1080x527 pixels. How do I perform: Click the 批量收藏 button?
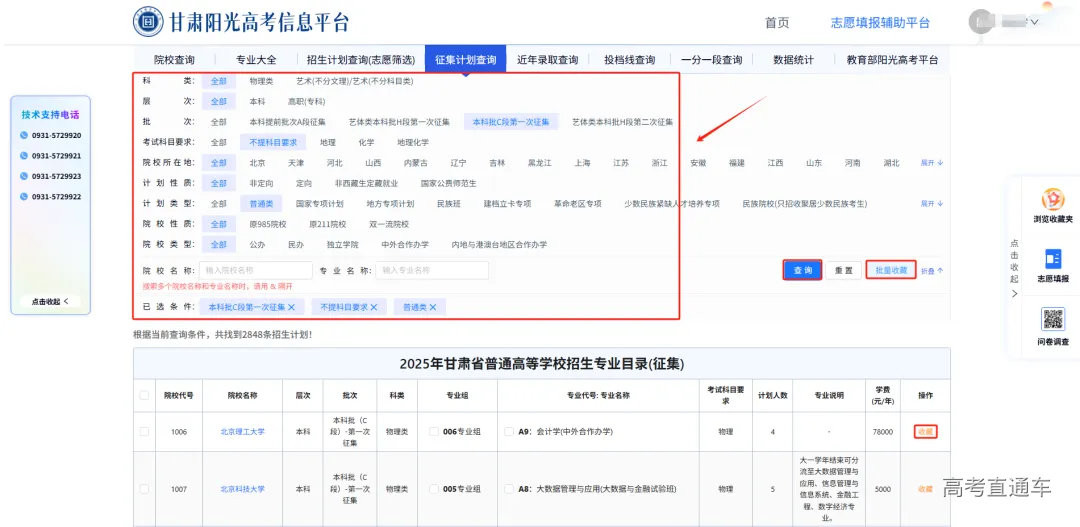pyautogui.click(x=891, y=270)
